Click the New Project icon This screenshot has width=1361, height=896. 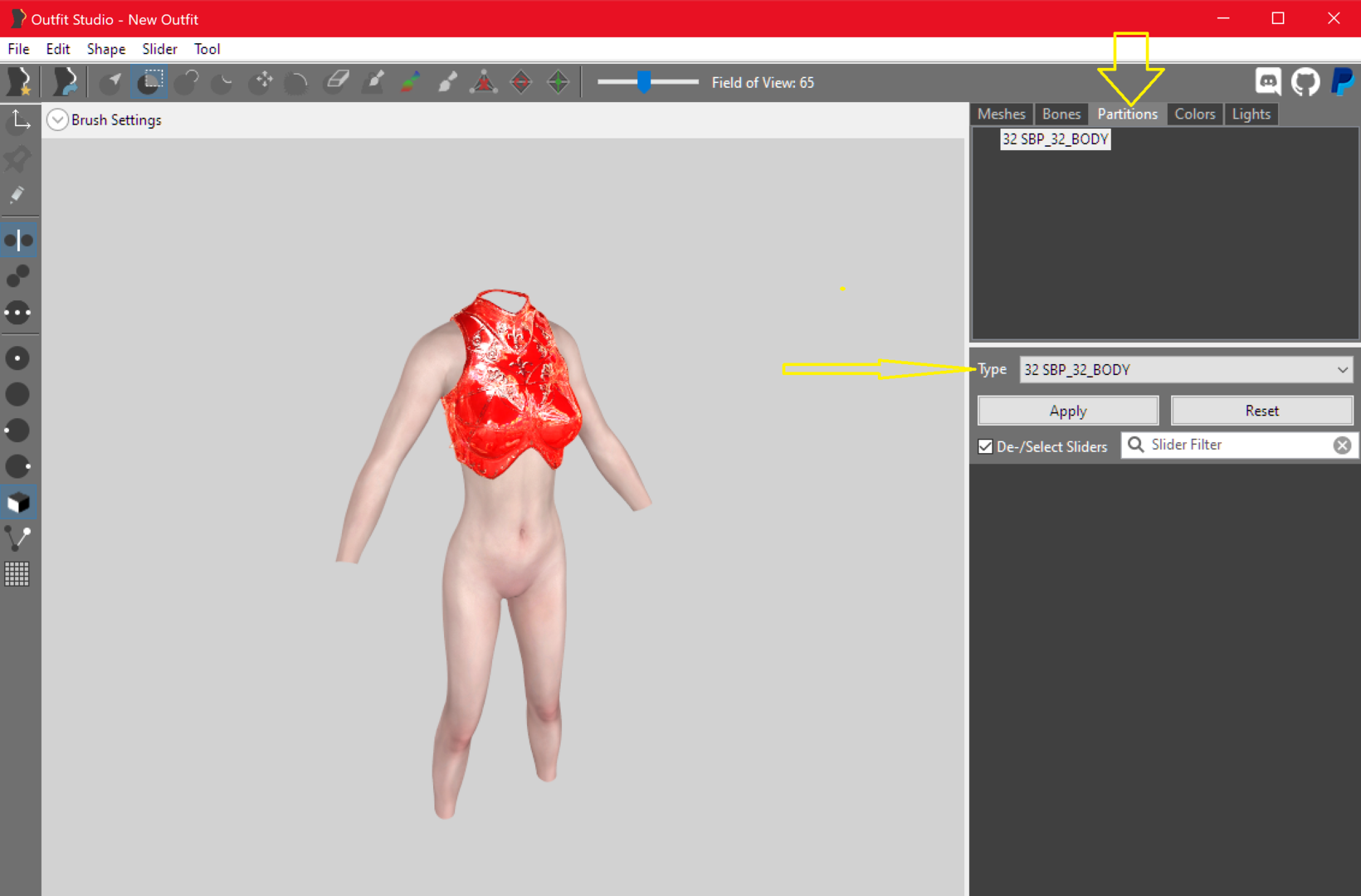click(18, 82)
